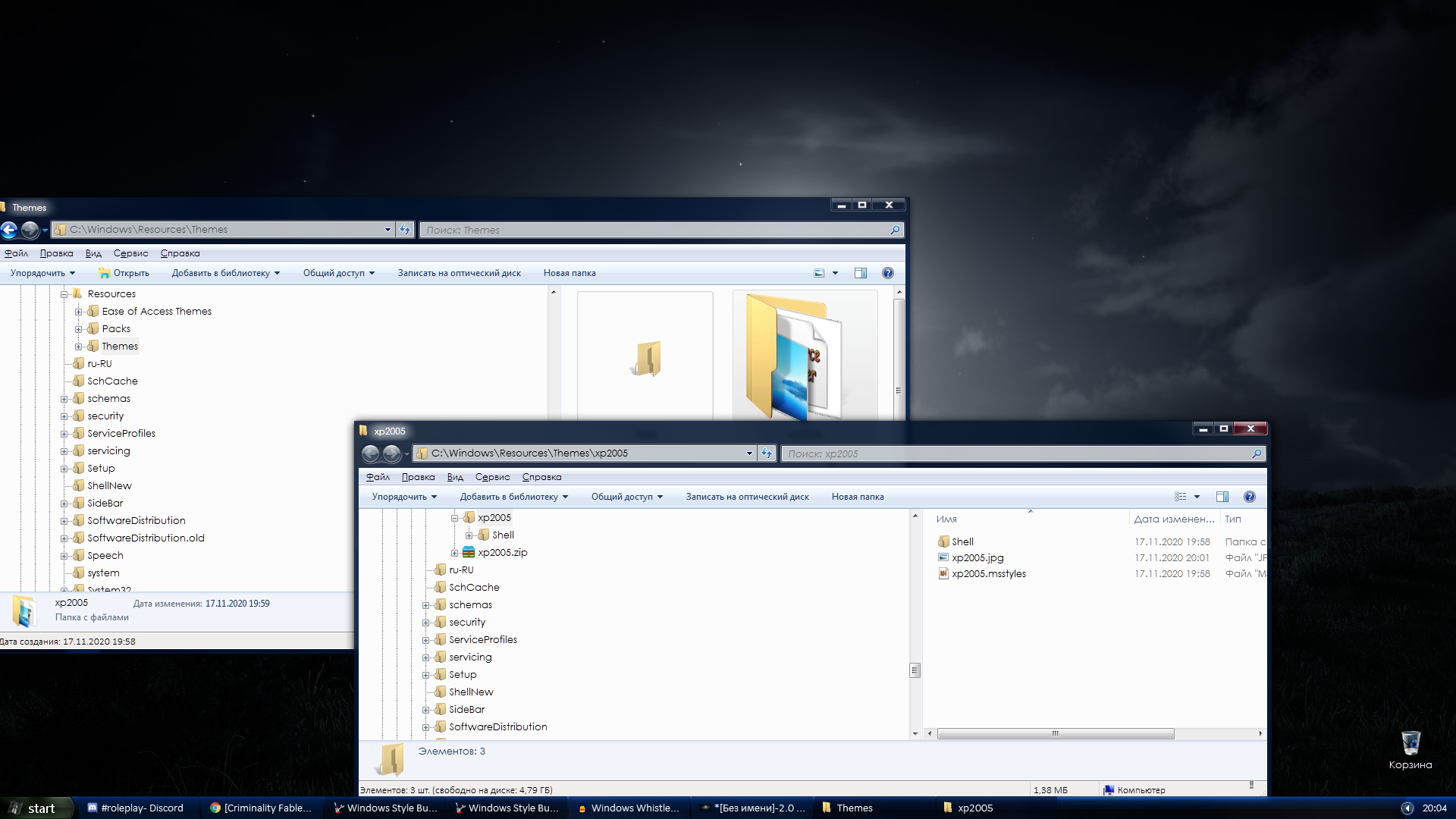The height and width of the screenshot is (819, 1456).
Task: Show the preview pane in xp2005 window
Action: tap(1222, 497)
